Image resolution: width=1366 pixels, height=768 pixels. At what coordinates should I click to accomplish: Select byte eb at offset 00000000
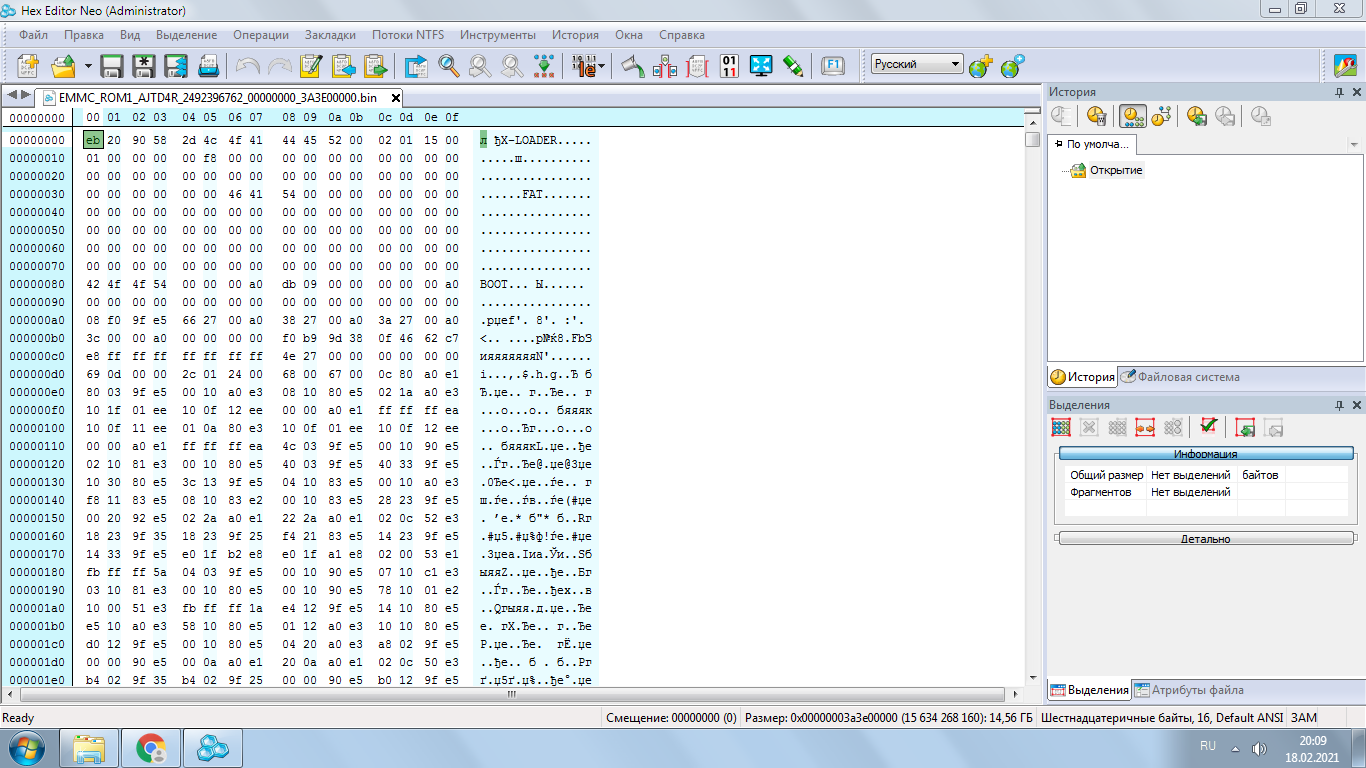(93, 140)
